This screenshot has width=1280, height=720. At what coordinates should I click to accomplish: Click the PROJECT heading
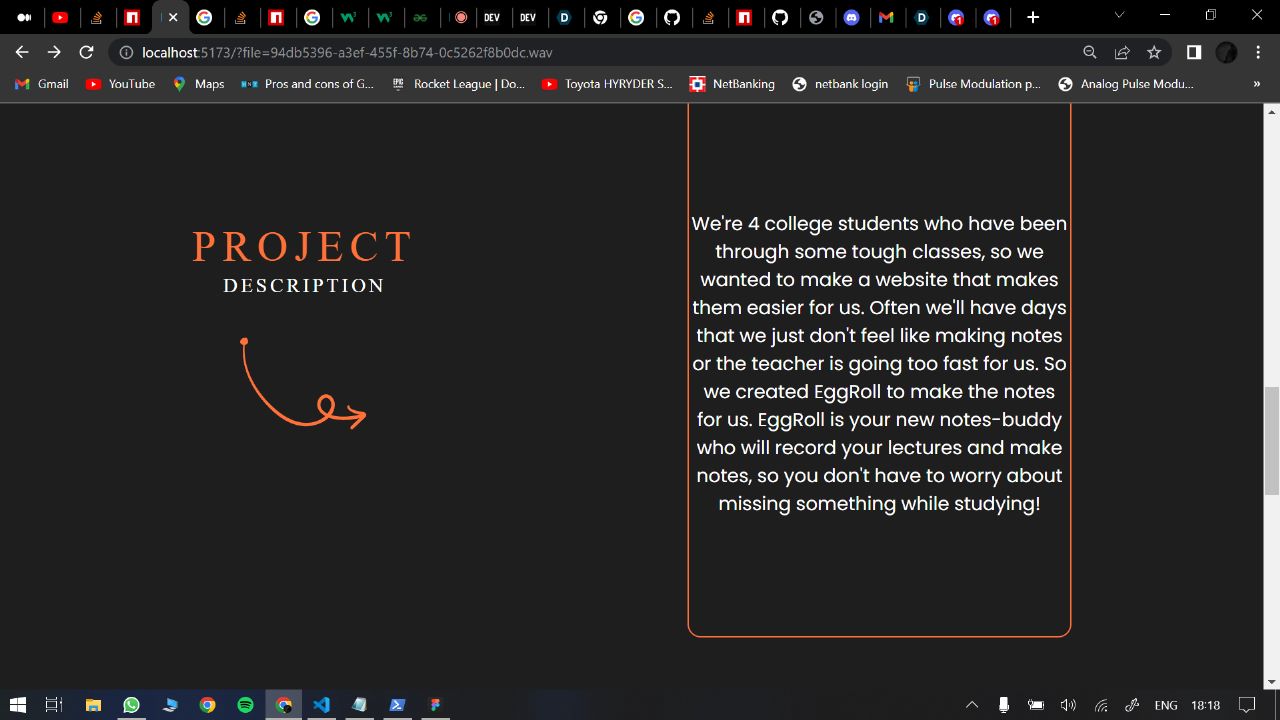[x=303, y=247]
